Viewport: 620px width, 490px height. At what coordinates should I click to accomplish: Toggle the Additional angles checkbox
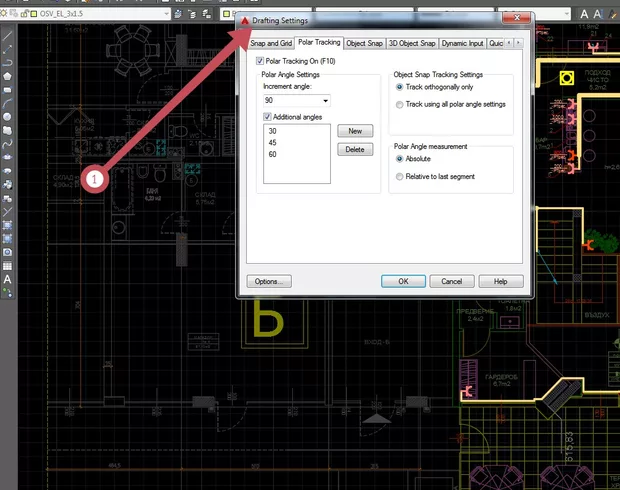point(267,117)
